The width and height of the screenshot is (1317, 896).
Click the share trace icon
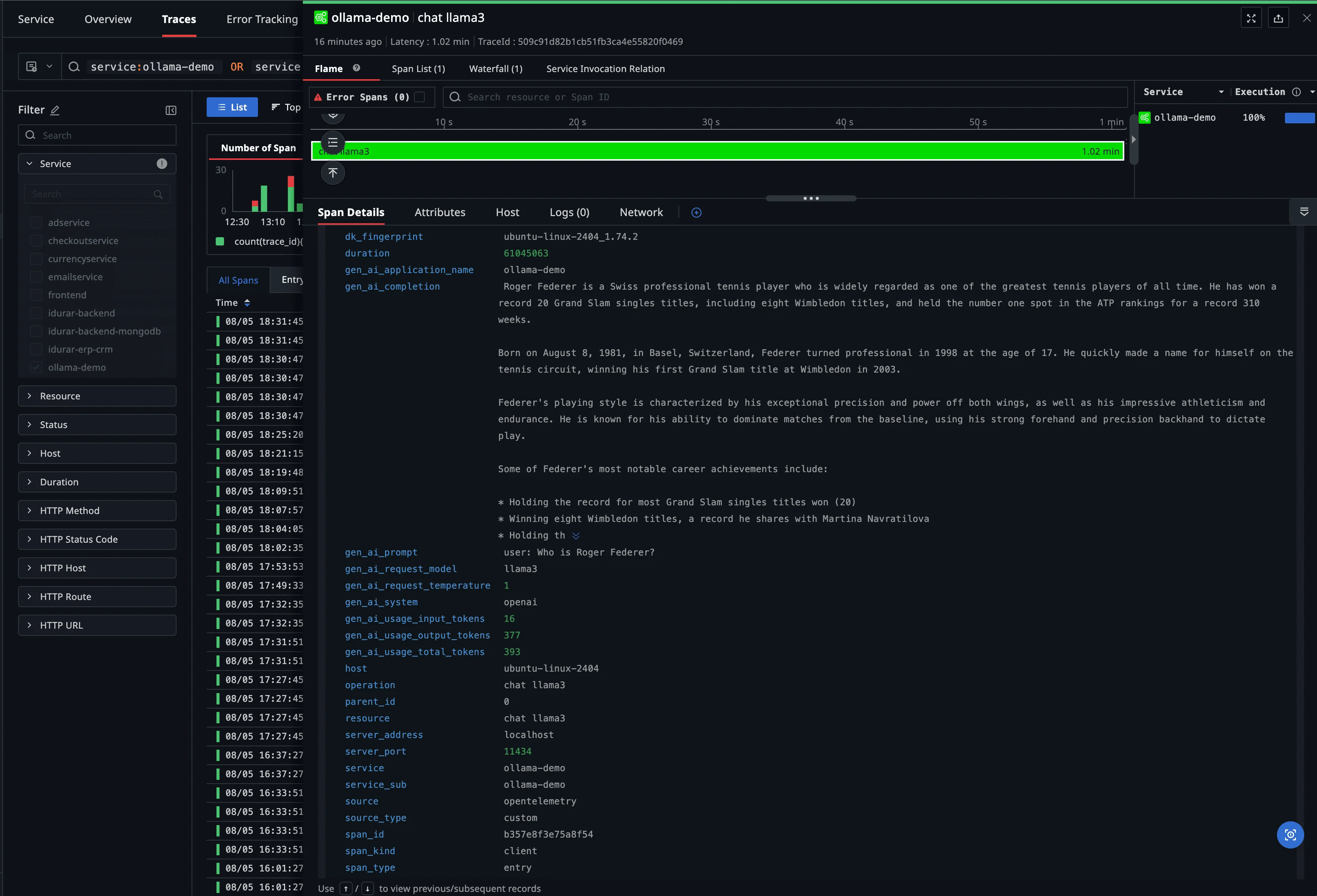tap(1279, 18)
